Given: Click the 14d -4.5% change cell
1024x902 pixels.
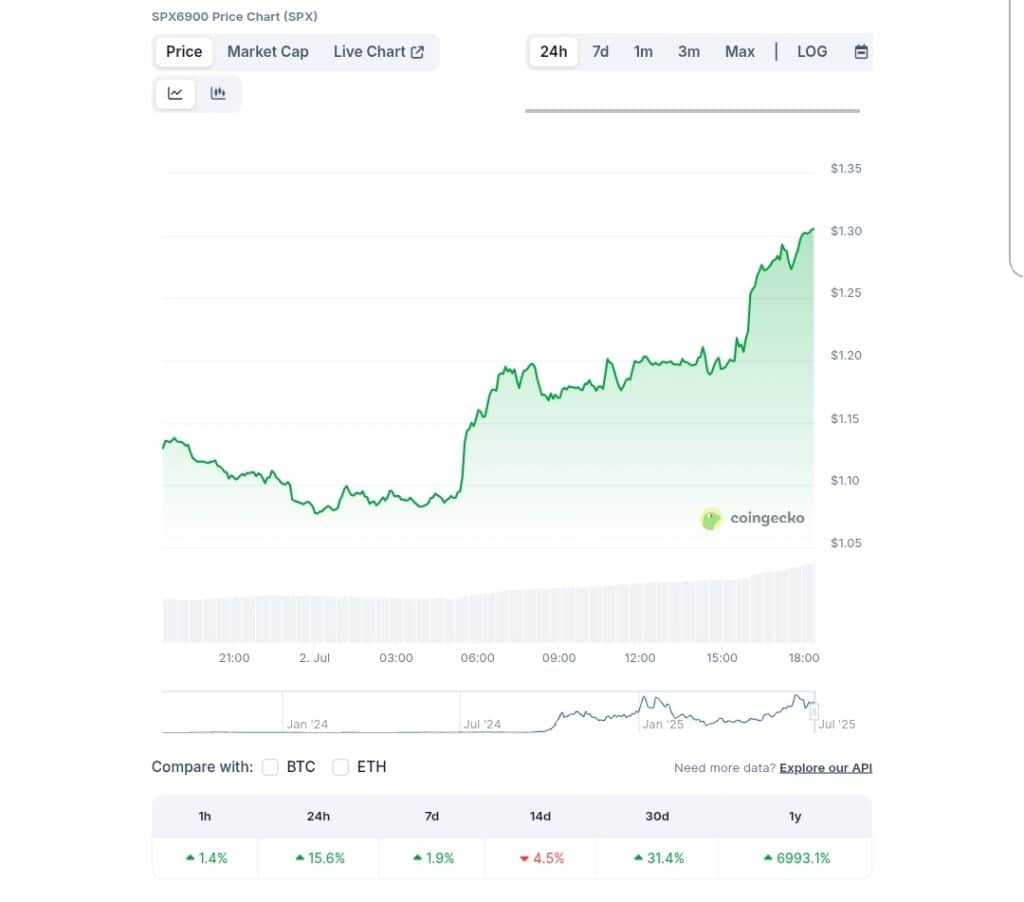Looking at the screenshot, I should click(x=541, y=858).
